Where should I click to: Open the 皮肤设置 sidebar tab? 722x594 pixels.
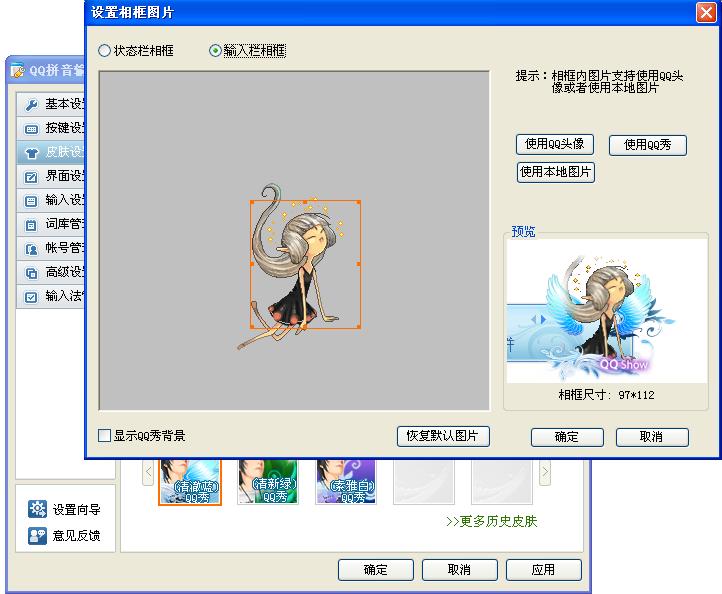click(x=51, y=152)
